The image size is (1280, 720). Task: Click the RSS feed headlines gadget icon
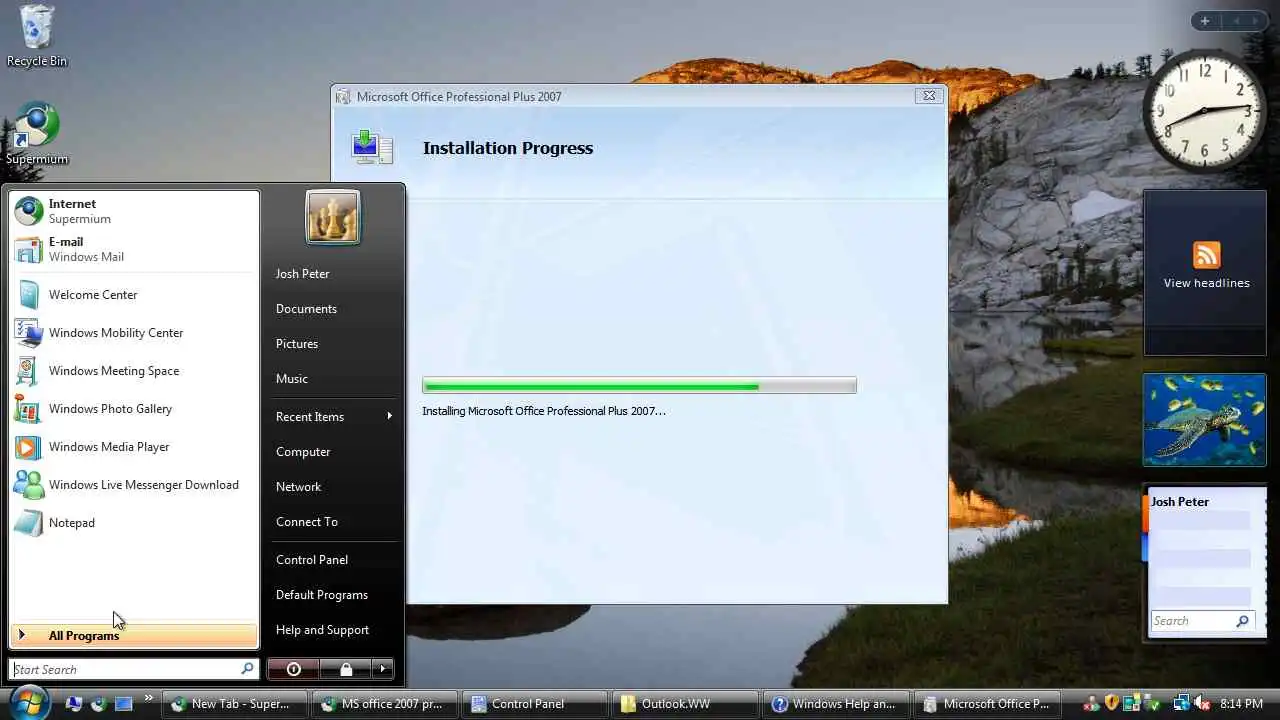point(1206,255)
